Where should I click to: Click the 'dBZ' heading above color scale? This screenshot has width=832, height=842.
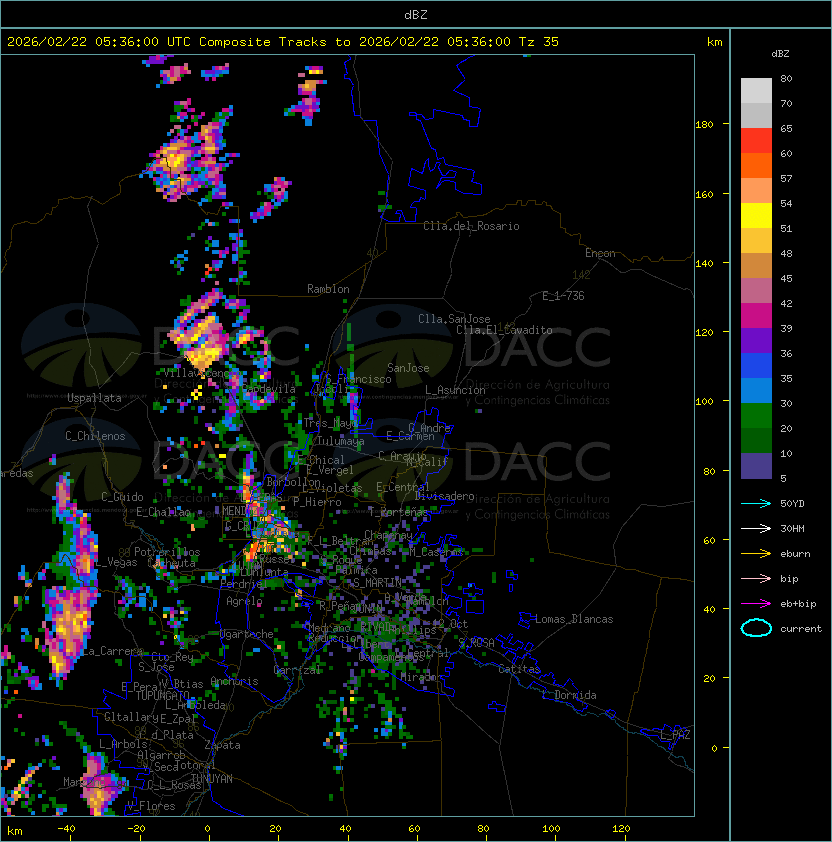pos(780,54)
